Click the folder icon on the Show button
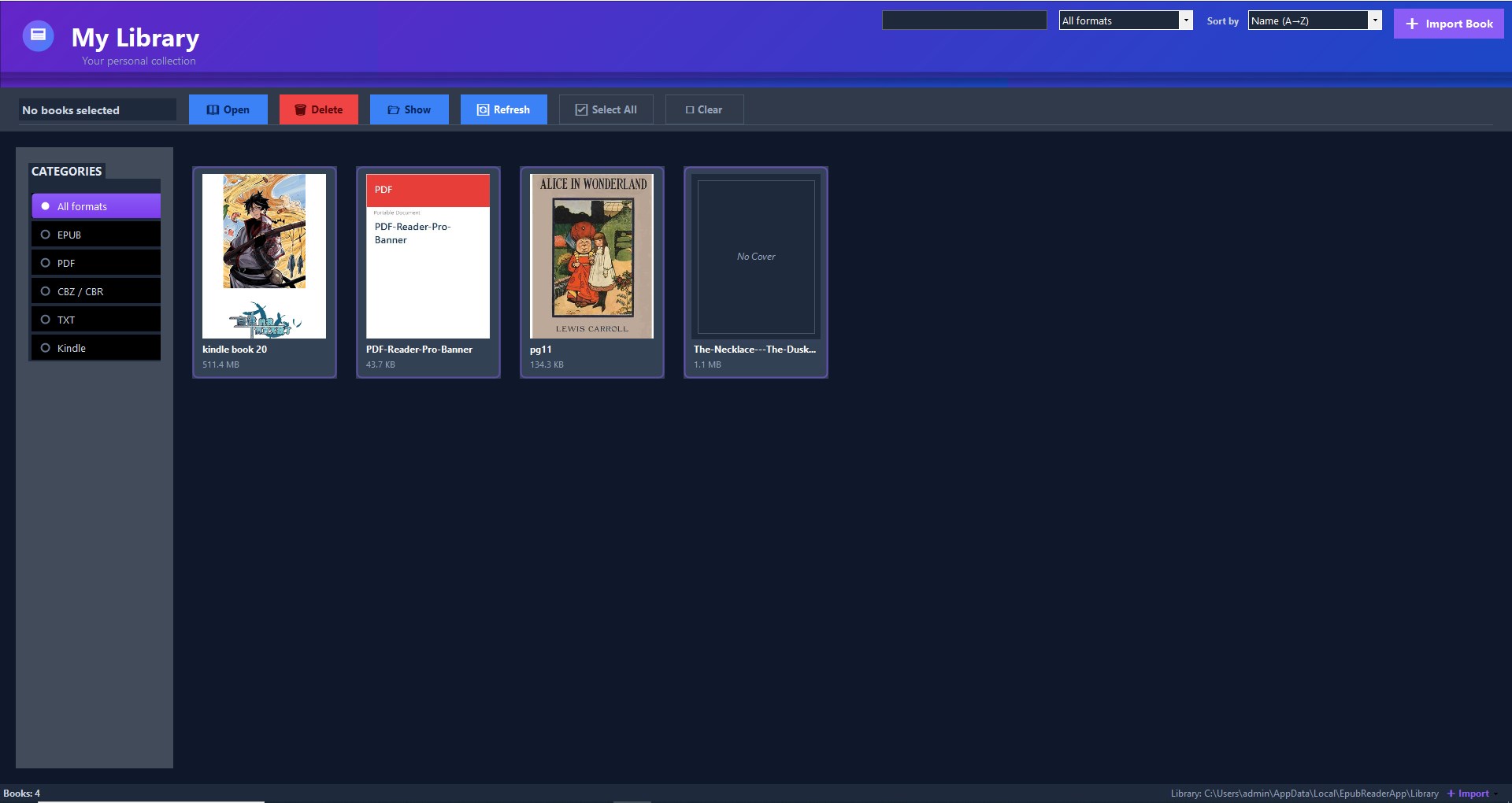This screenshot has height=803, width=1512. tap(394, 109)
